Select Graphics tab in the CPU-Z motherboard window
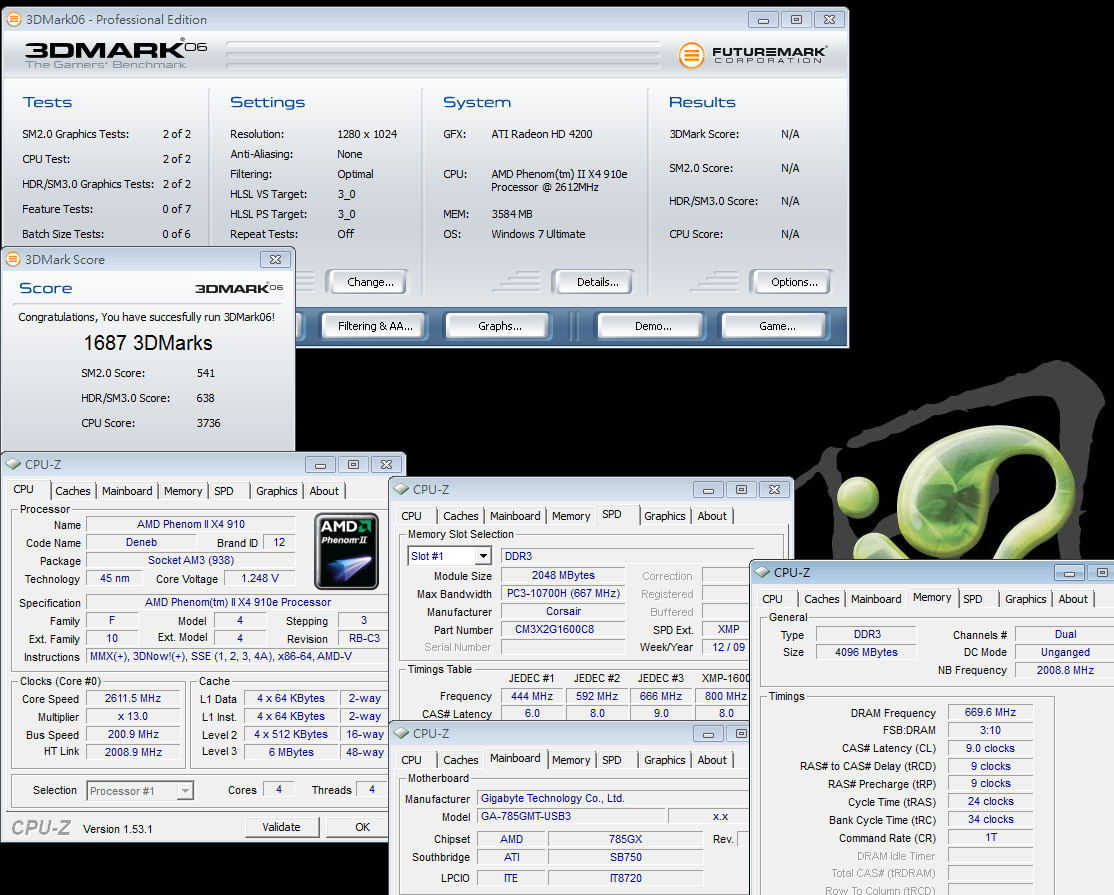Image resolution: width=1114 pixels, height=895 pixels. pos(665,760)
